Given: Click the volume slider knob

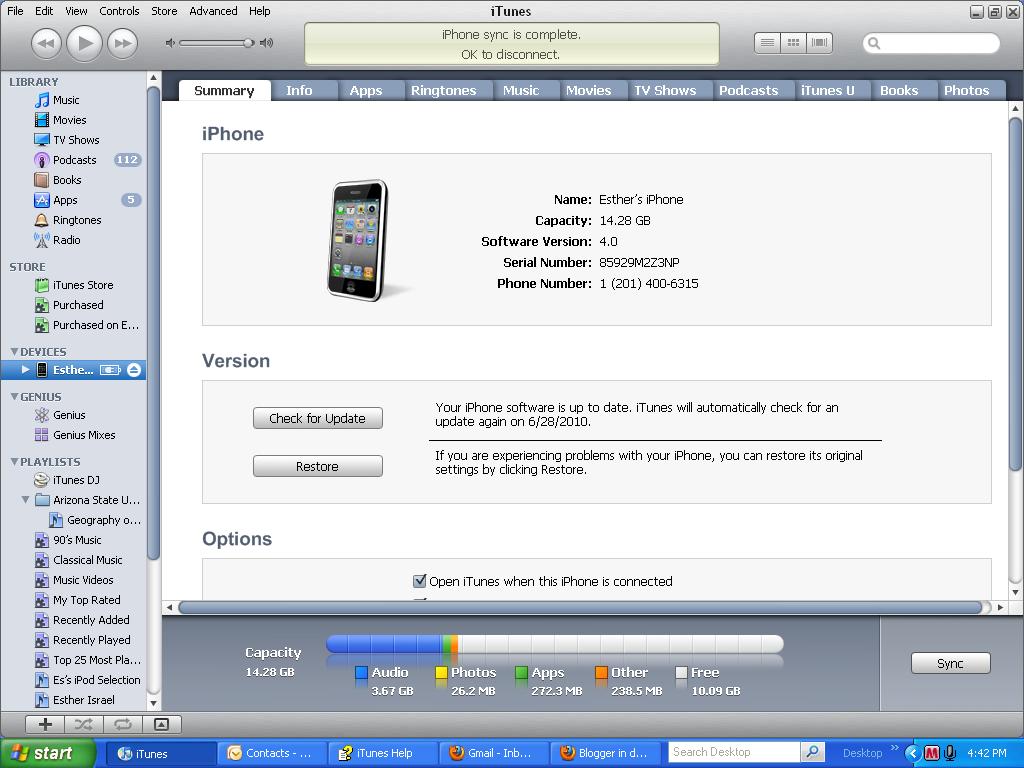Looking at the screenshot, I should 248,43.
